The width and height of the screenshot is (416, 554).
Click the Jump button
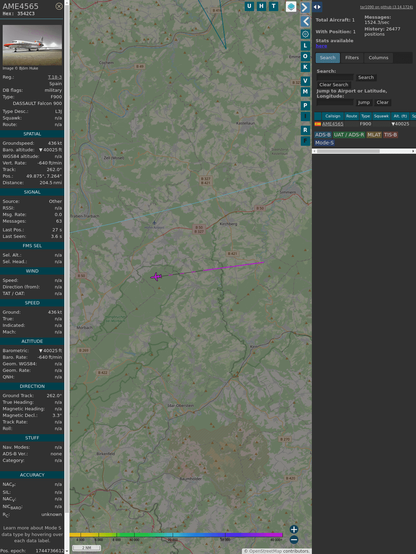click(364, 102)
